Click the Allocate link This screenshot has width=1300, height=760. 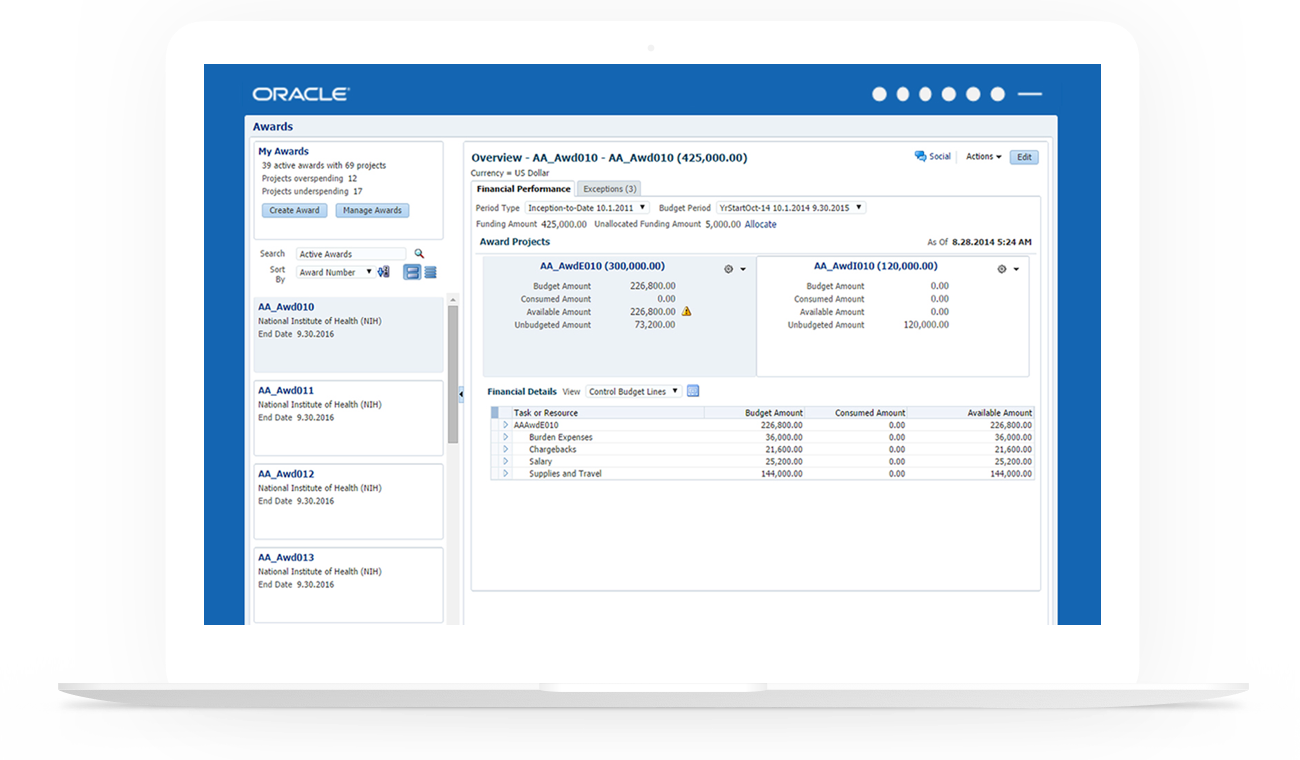(760, 224)
